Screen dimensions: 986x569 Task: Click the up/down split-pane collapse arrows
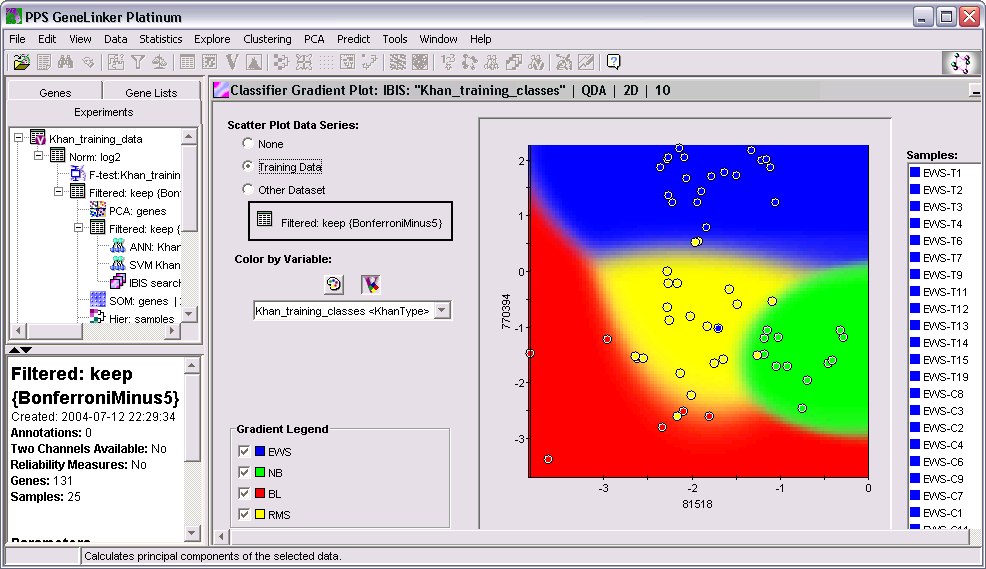tap(19, 350)
